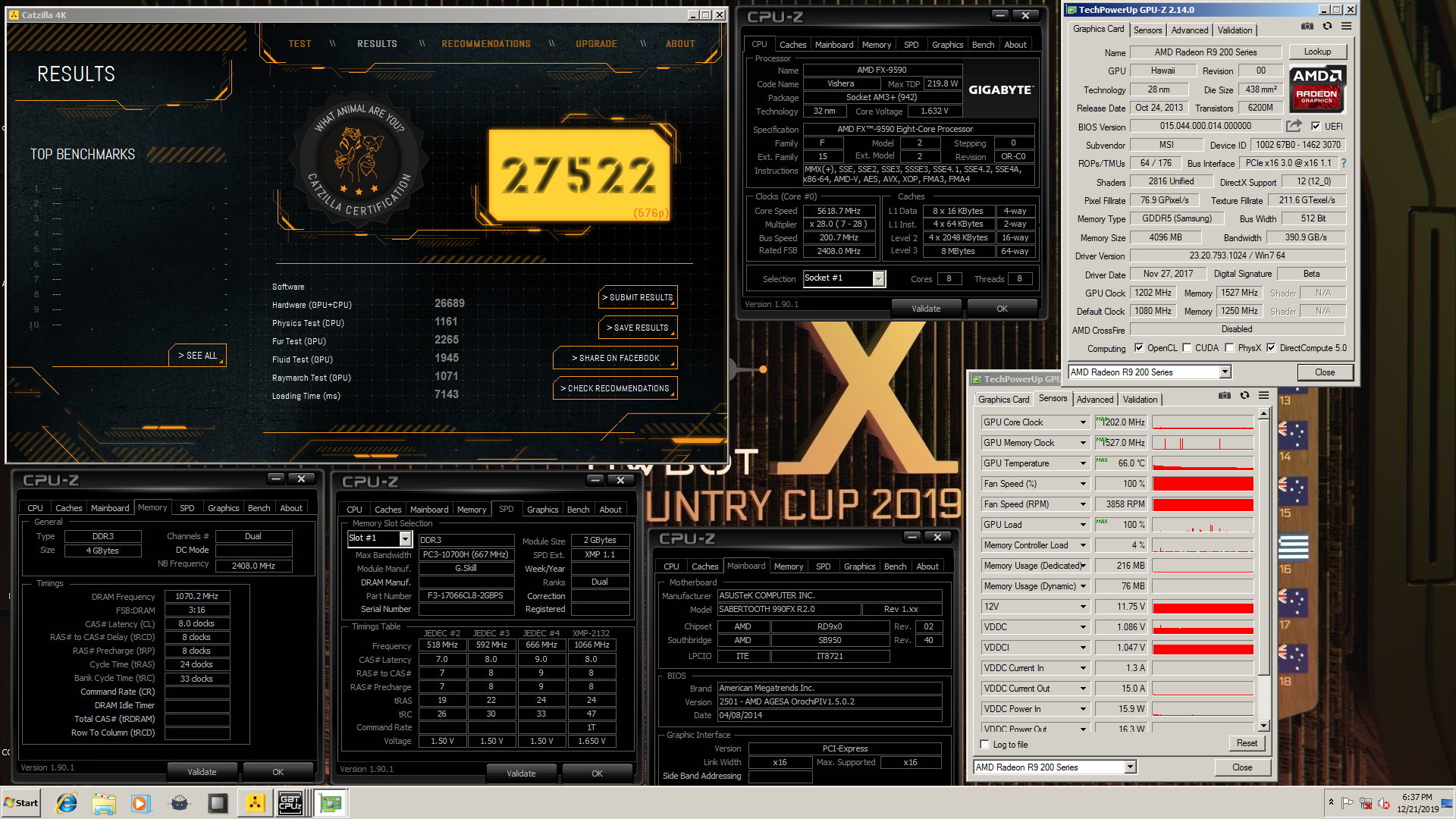Viewport: 1456px width, 819px height.
Task: Open the SPD Slot #1 dropdown
Action: 406,539
